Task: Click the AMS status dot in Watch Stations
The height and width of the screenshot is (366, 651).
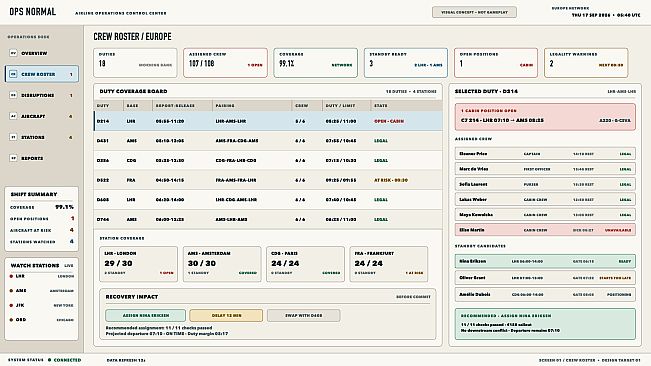Action: (x=11, y=291)
